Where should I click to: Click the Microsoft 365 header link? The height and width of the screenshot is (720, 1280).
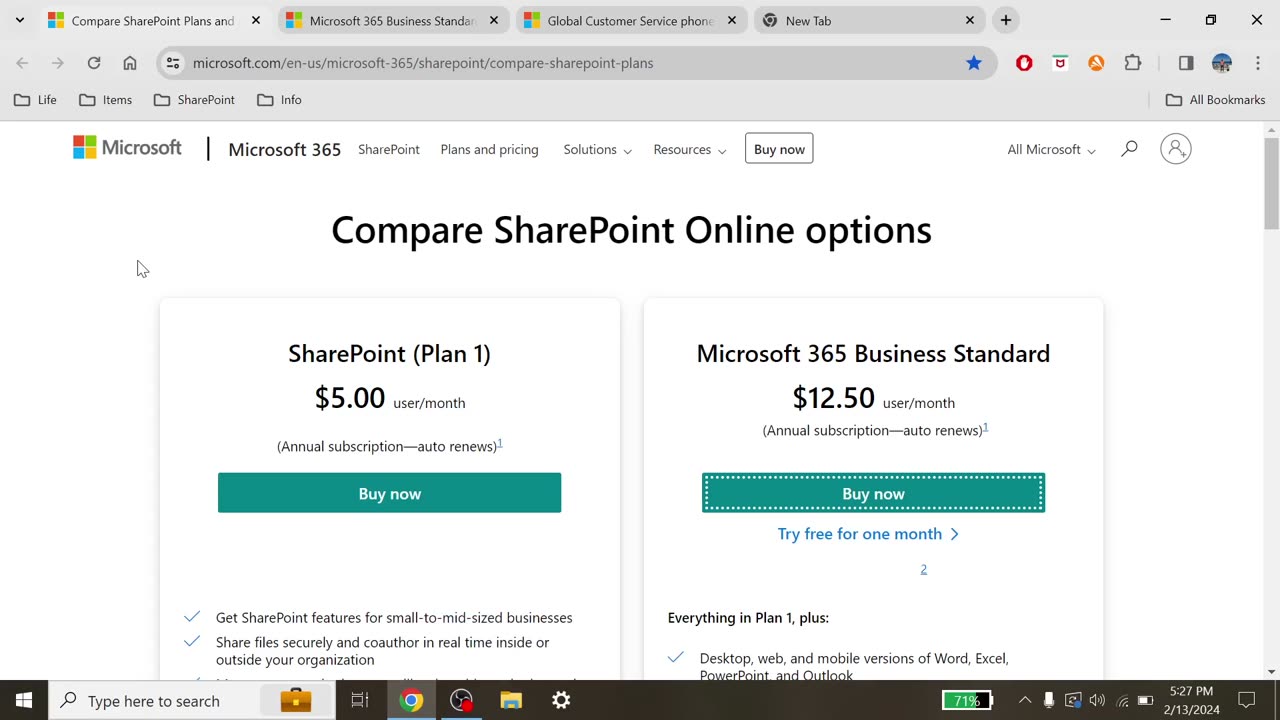pos(284,149)
